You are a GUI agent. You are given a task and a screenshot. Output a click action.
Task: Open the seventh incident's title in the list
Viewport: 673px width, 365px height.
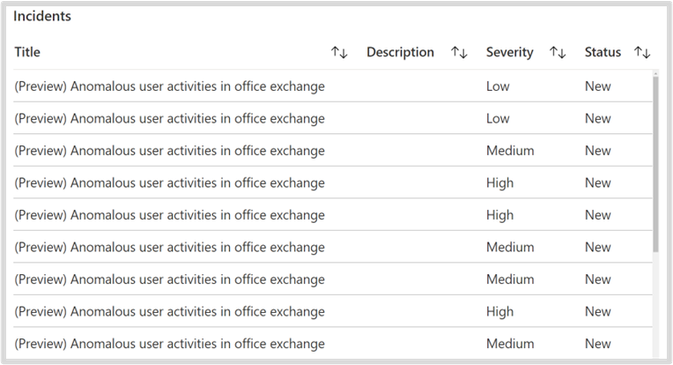click(170, 280)
